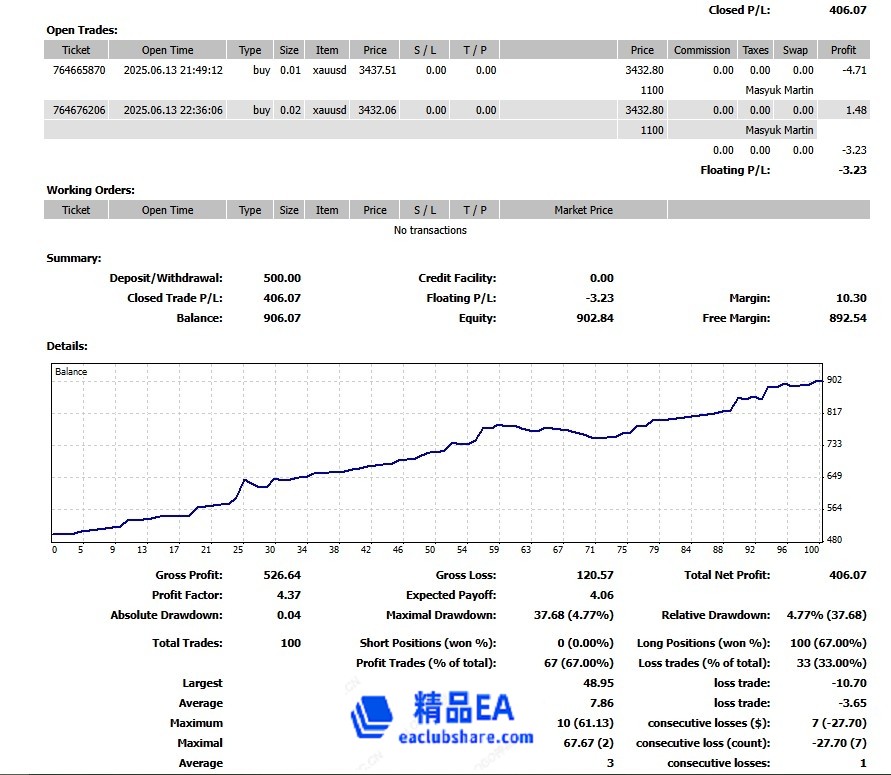Click the Item column header
891x775 pixels.
tap(327, 49)
